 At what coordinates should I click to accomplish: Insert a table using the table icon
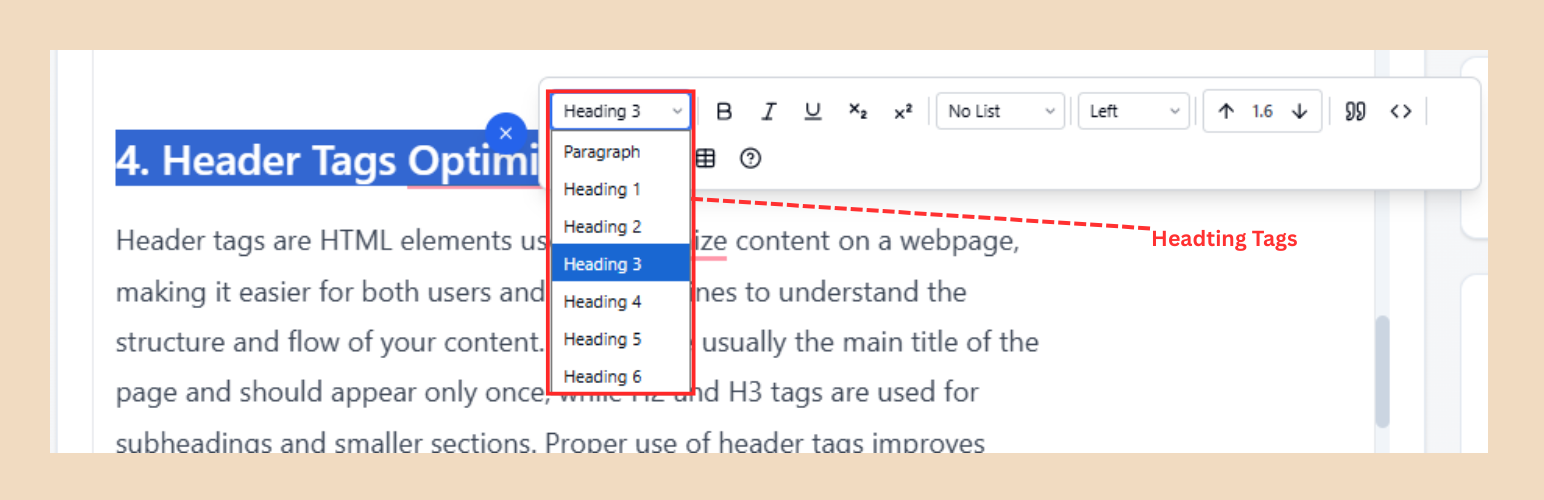click(x=706, y=158)
